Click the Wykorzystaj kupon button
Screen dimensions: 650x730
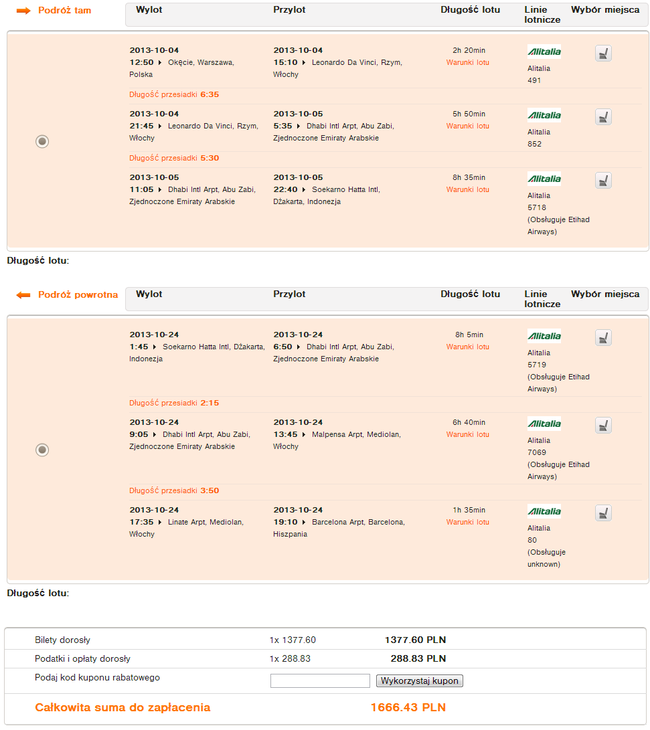point(420,681)
